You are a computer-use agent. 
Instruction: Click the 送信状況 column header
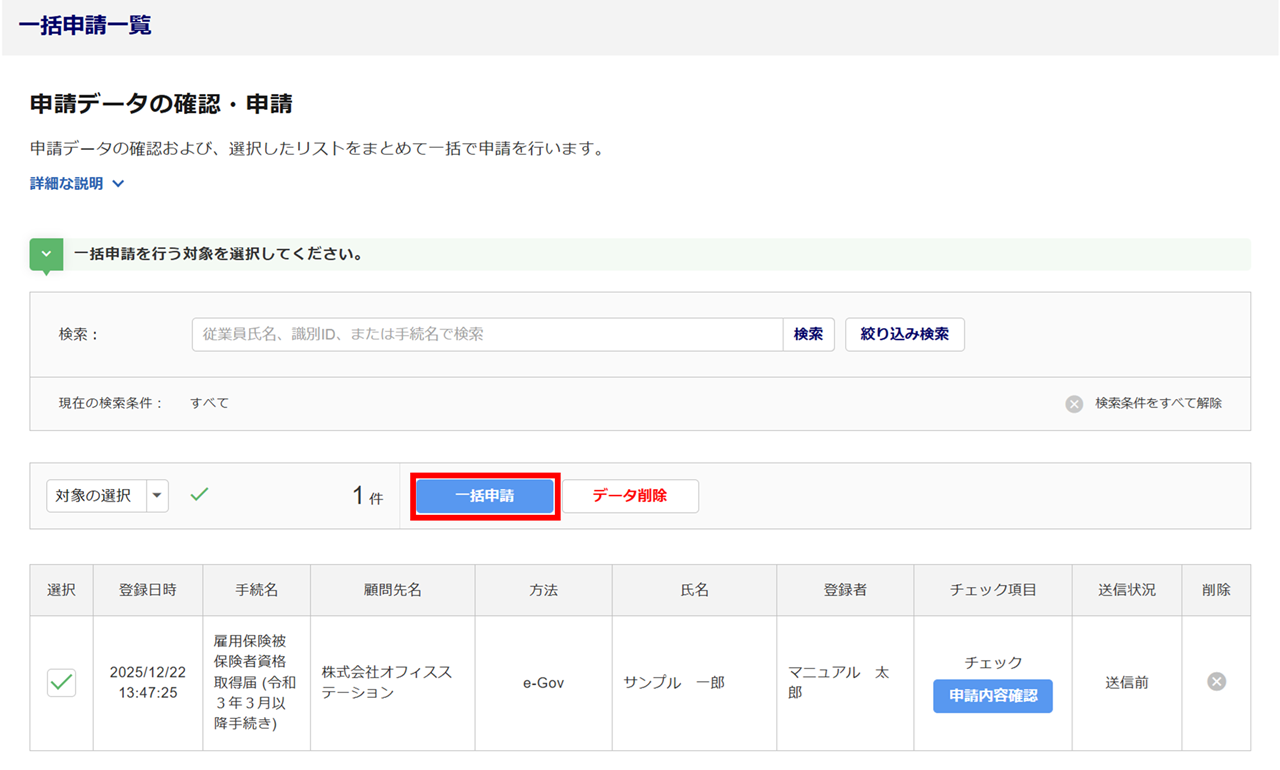point(1126,590)
